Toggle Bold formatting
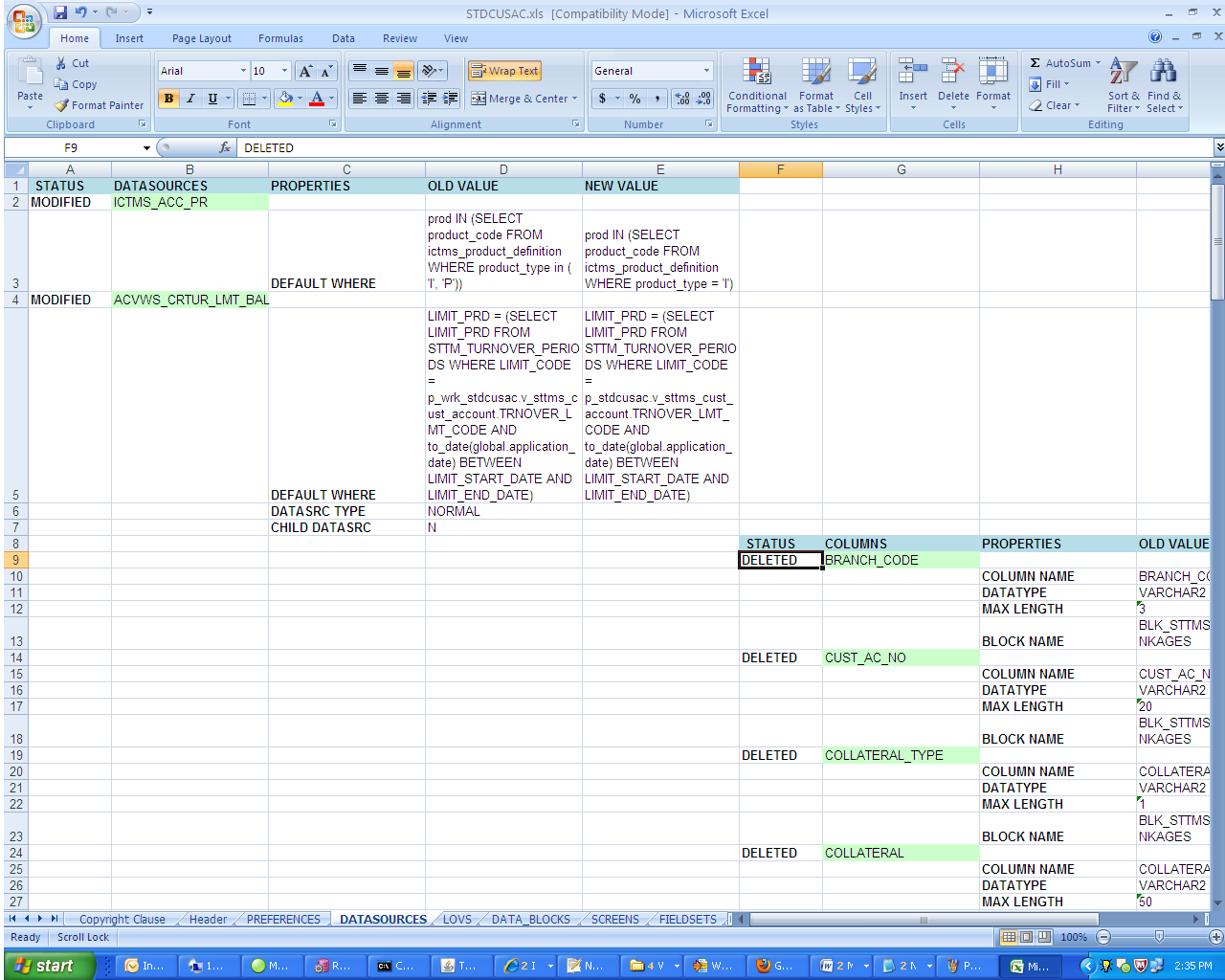The width and height of the screenshot is (1225, 980). [168, 99]
